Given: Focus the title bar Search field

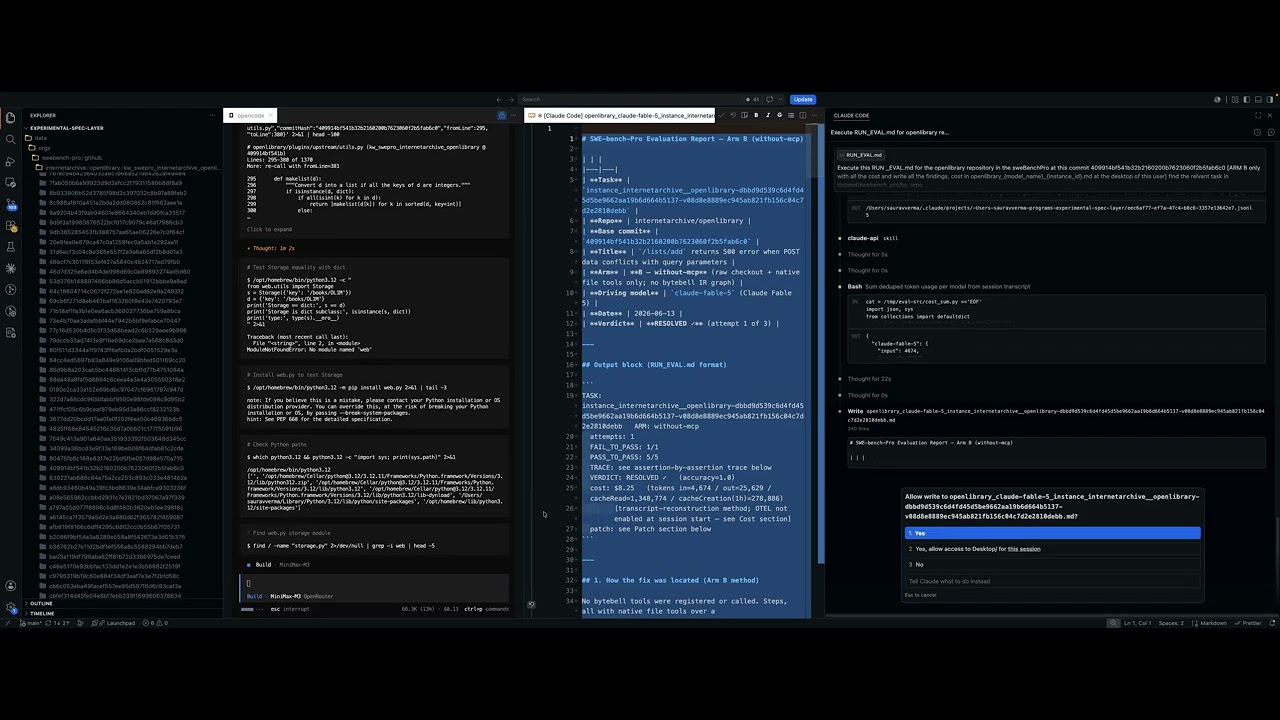Looking at the screenshot, I should (630, 99).
